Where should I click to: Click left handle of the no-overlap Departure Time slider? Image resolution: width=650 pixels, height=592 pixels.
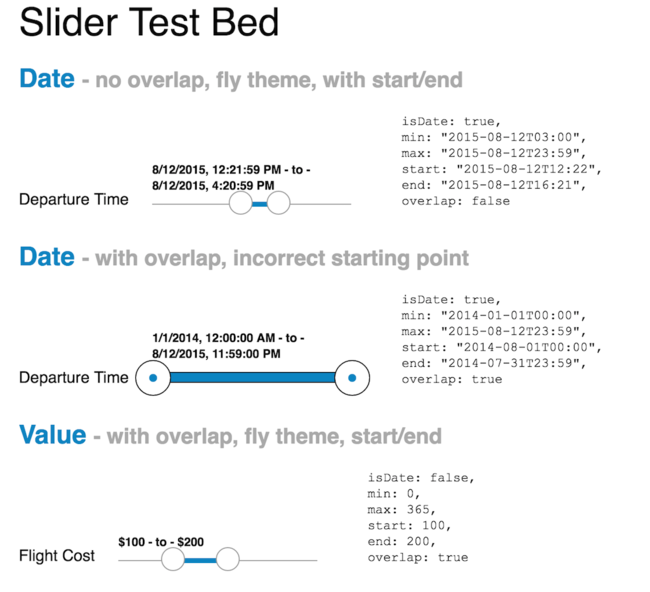[x=240, y=203]
